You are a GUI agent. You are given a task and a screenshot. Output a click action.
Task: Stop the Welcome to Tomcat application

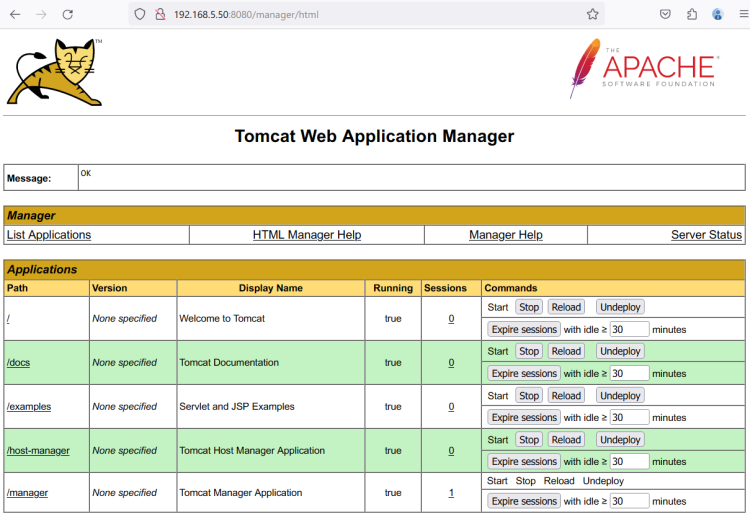coord(529,307)
